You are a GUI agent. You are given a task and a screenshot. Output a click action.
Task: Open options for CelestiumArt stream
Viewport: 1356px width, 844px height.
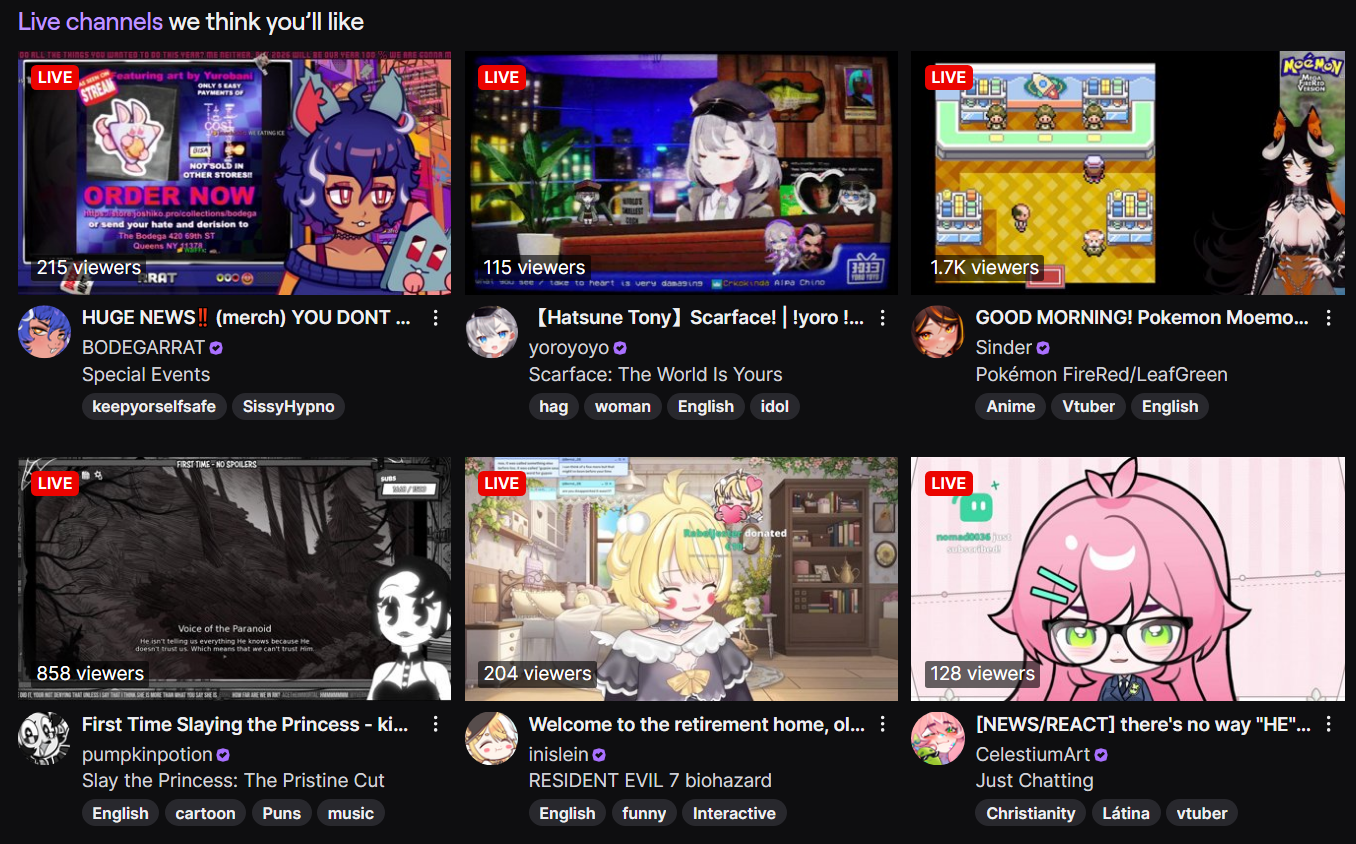coord(1328,724)
